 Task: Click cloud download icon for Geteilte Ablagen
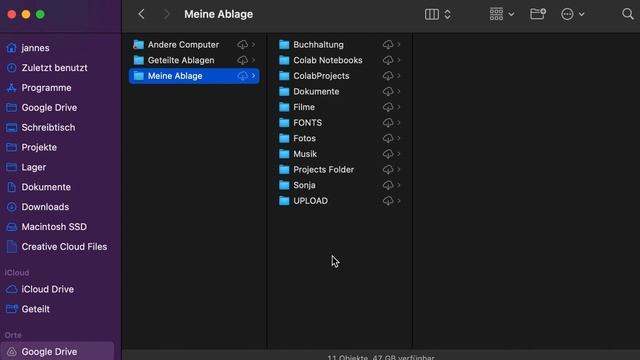coord(242,60)
